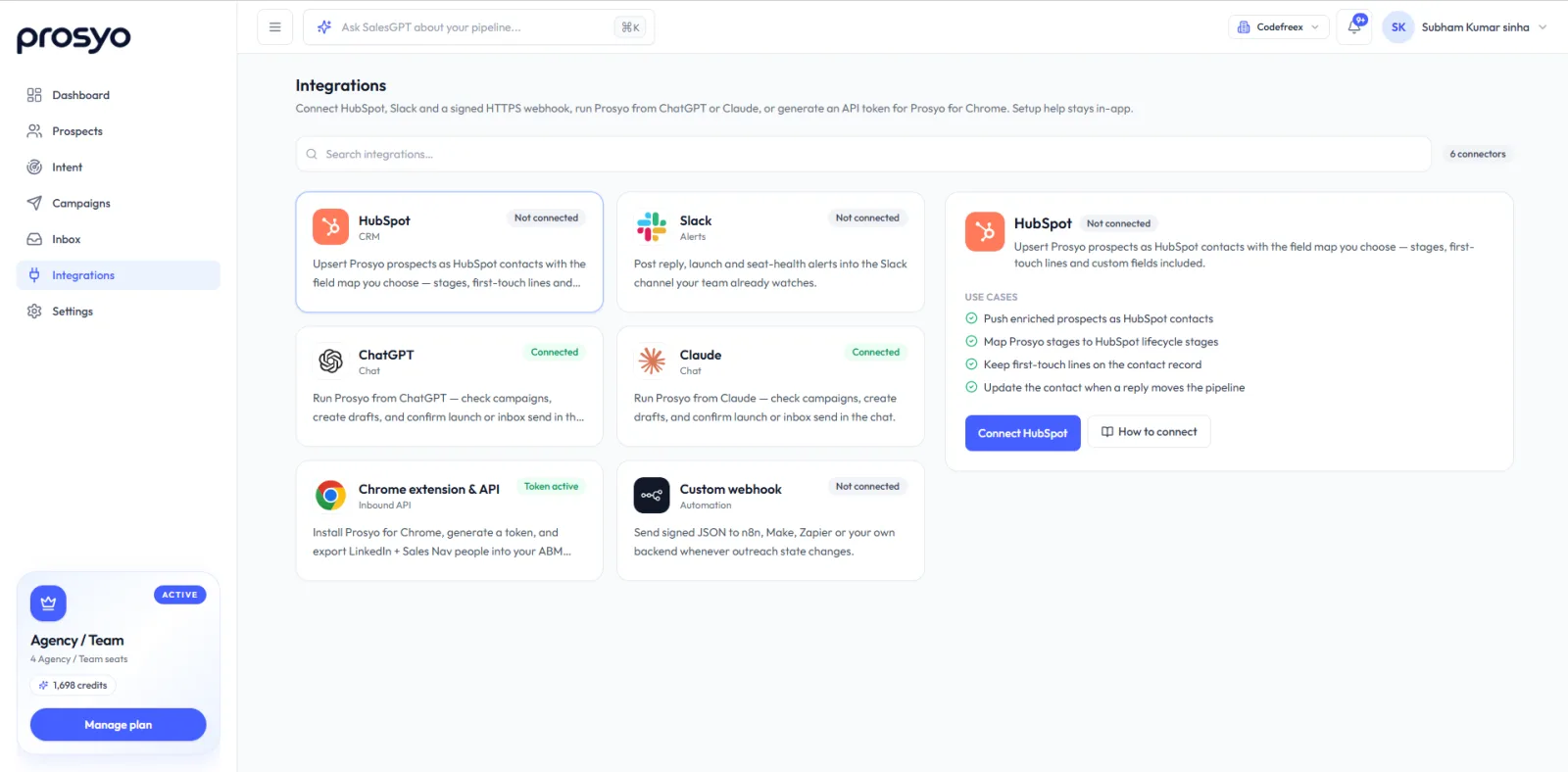This screenshot has width=1568, height=772.
Task: Click Claude's Connected status badge
Action: pyautogui.click(x=875, y=353)
